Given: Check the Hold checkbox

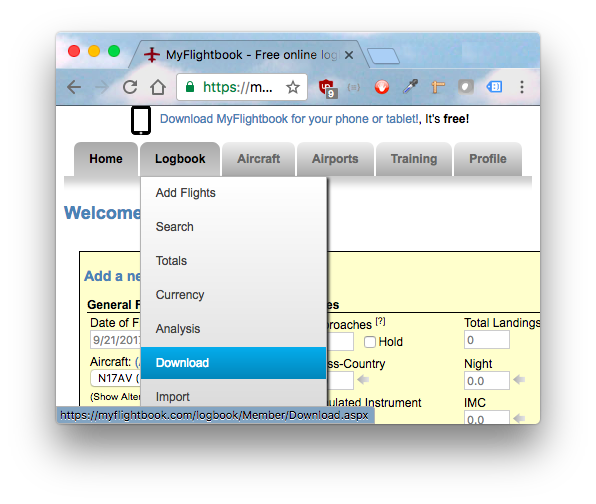Looking at the screenshot, I should [x=370, y=342].
